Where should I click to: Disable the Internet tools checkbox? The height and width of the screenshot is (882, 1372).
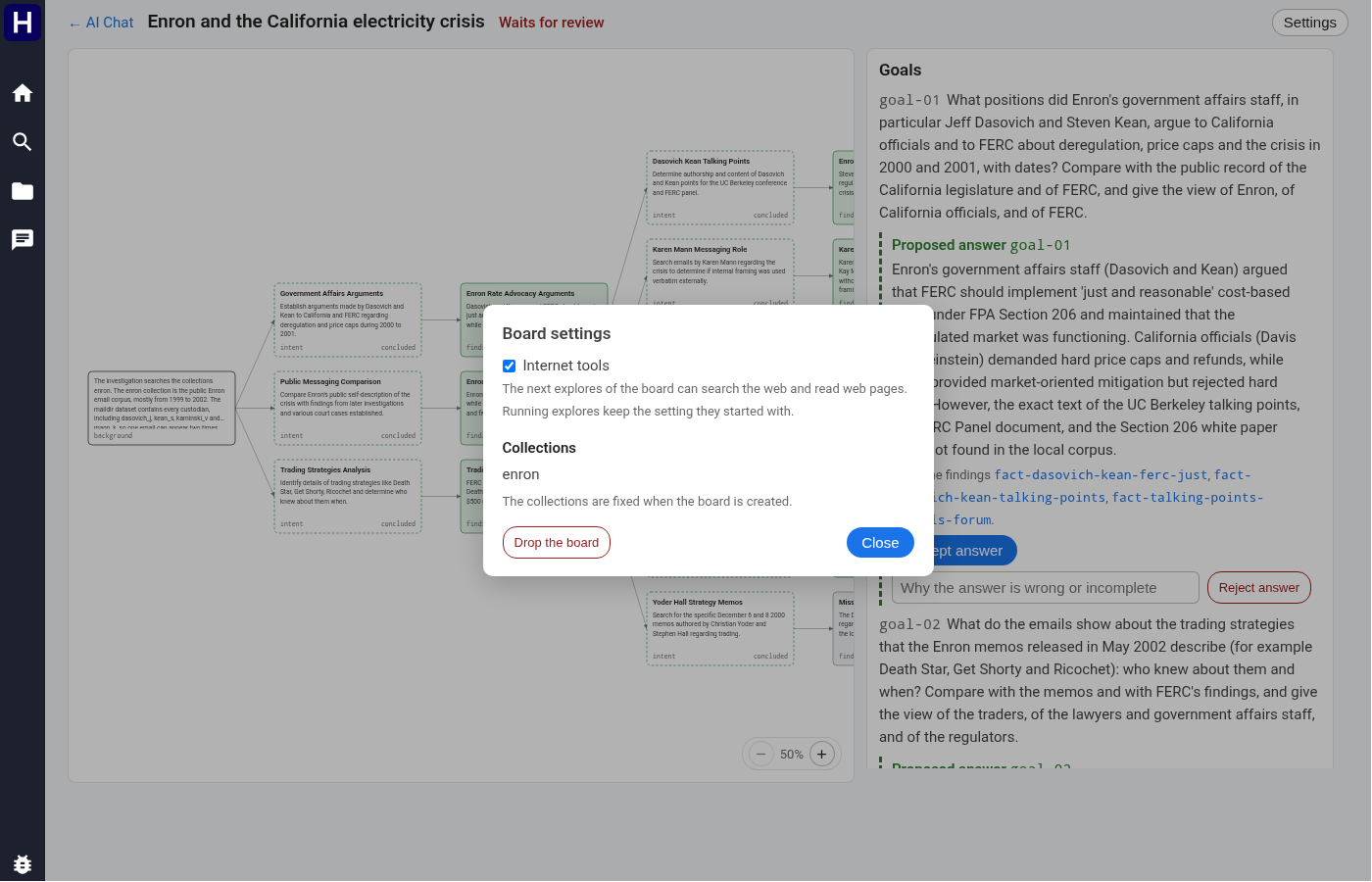[510, 366]
